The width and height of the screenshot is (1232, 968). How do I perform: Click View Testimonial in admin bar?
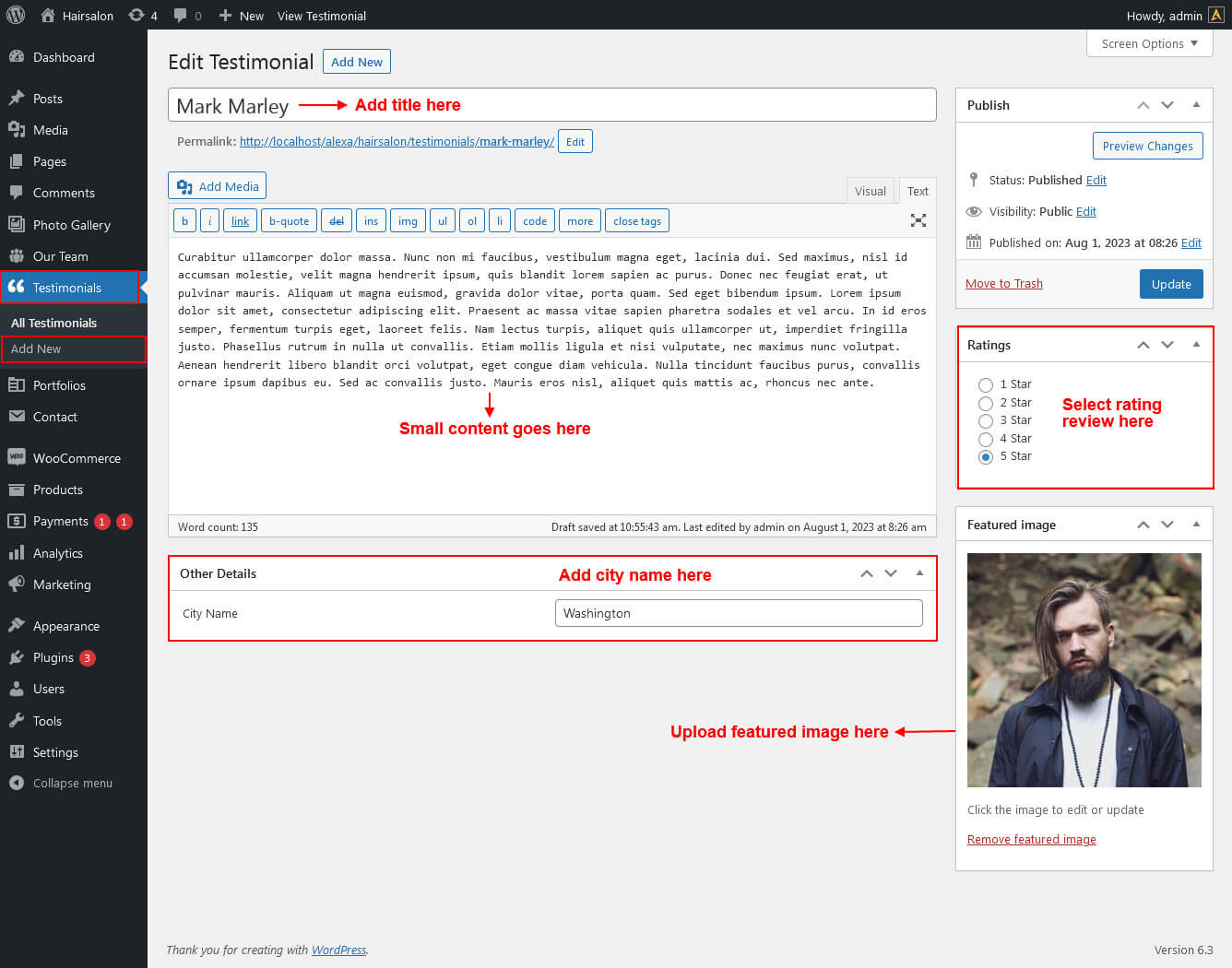click(x=322, y=16)
